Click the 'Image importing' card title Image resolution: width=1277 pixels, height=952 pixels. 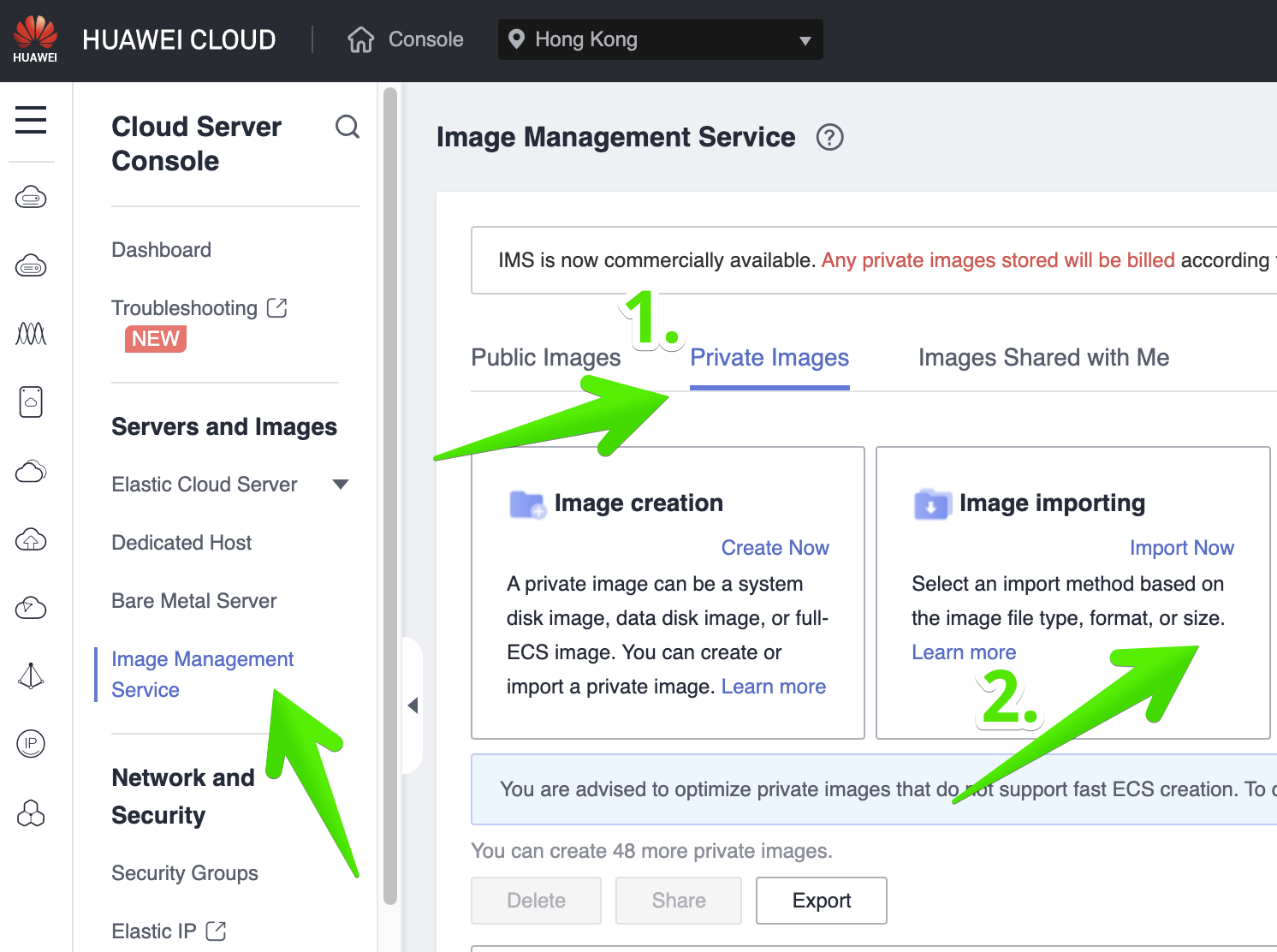click(1052, 503)
